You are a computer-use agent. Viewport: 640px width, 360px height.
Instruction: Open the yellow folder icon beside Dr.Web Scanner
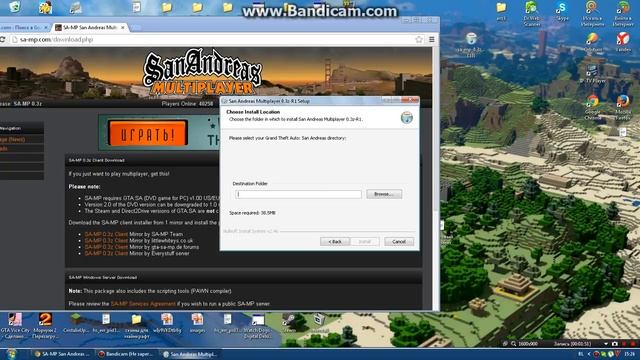pyautogui.click(x=501, y=11)
